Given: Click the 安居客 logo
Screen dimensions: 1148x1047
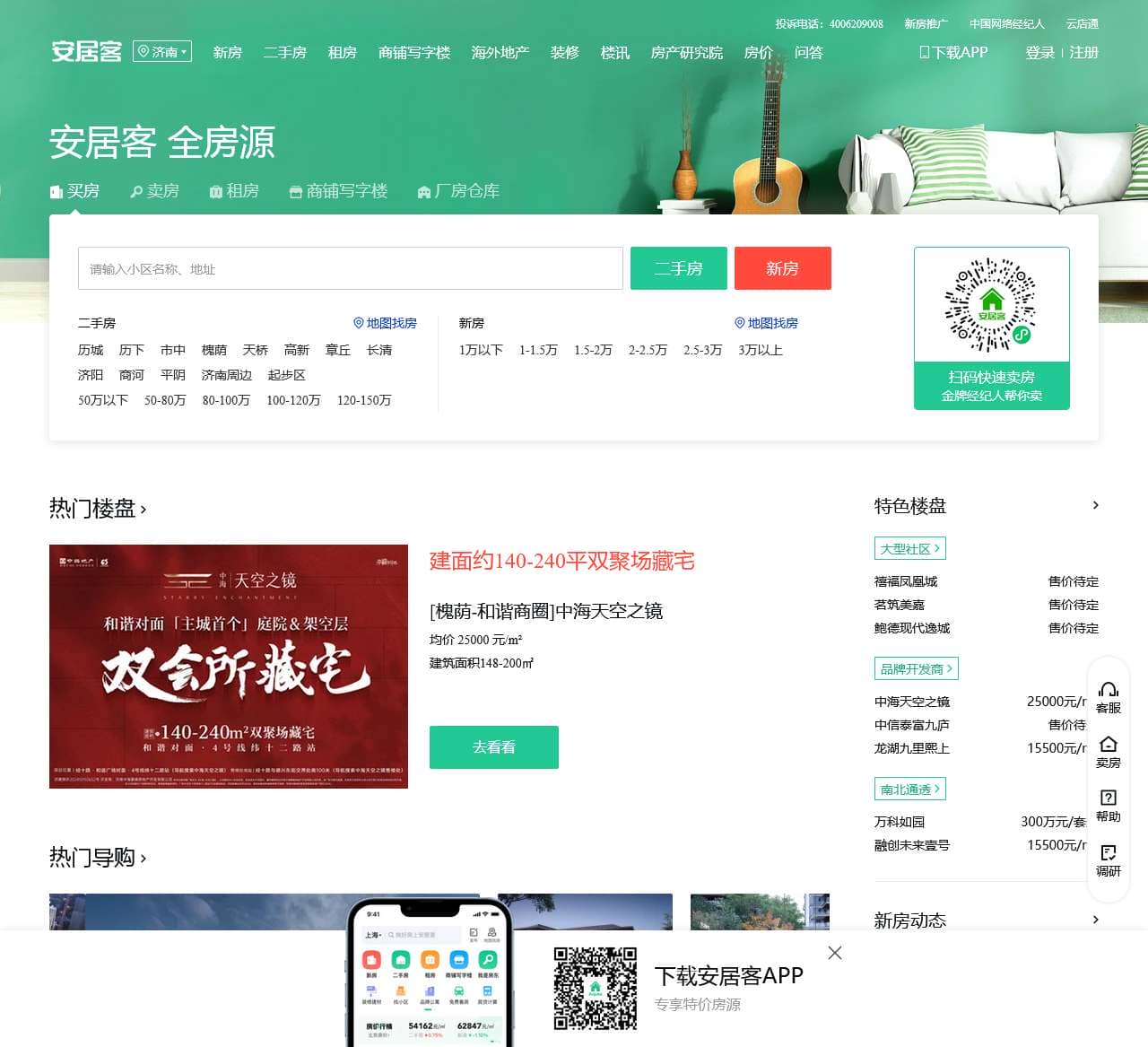Looking at the screenshot, I should (x=86, y=52).
